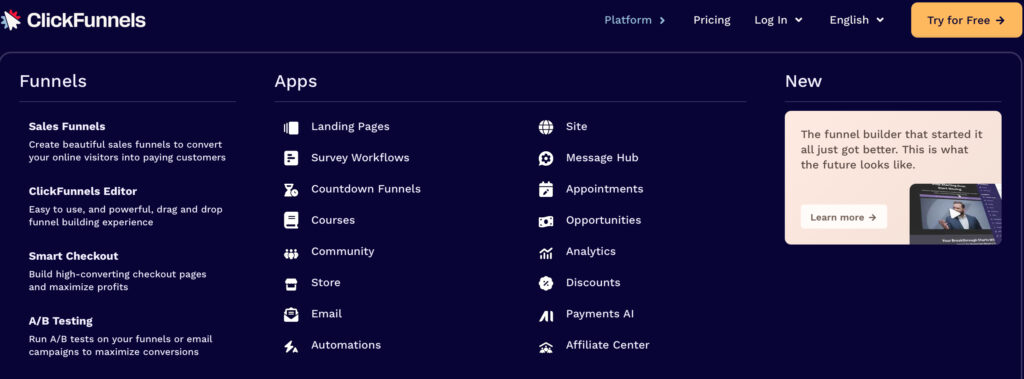Click the Appointments calendar icon
Viewport: 1024px width, 379px height.
pos(546,190)
